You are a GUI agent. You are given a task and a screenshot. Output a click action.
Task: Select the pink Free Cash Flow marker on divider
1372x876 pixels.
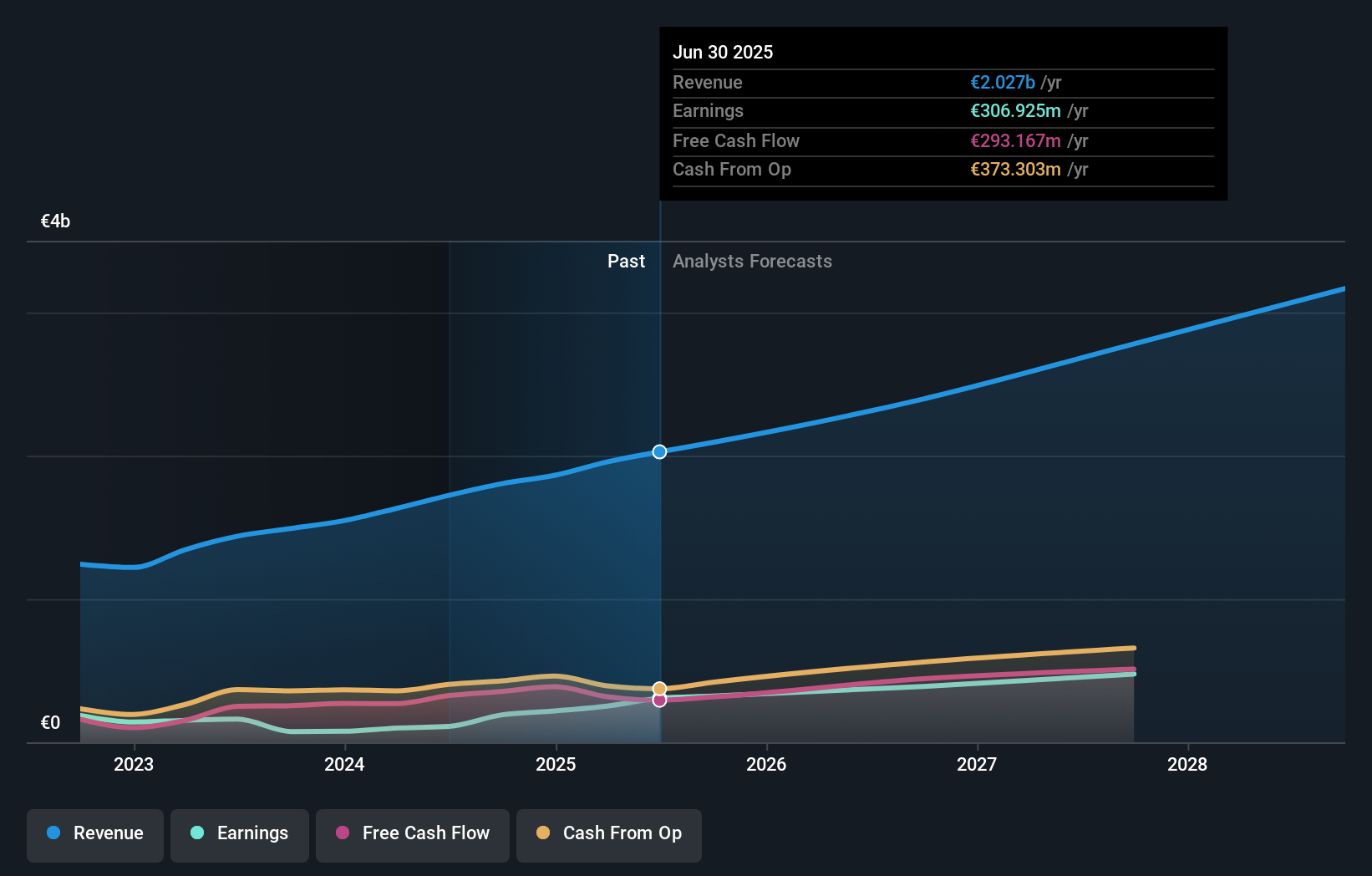point(659,700)
